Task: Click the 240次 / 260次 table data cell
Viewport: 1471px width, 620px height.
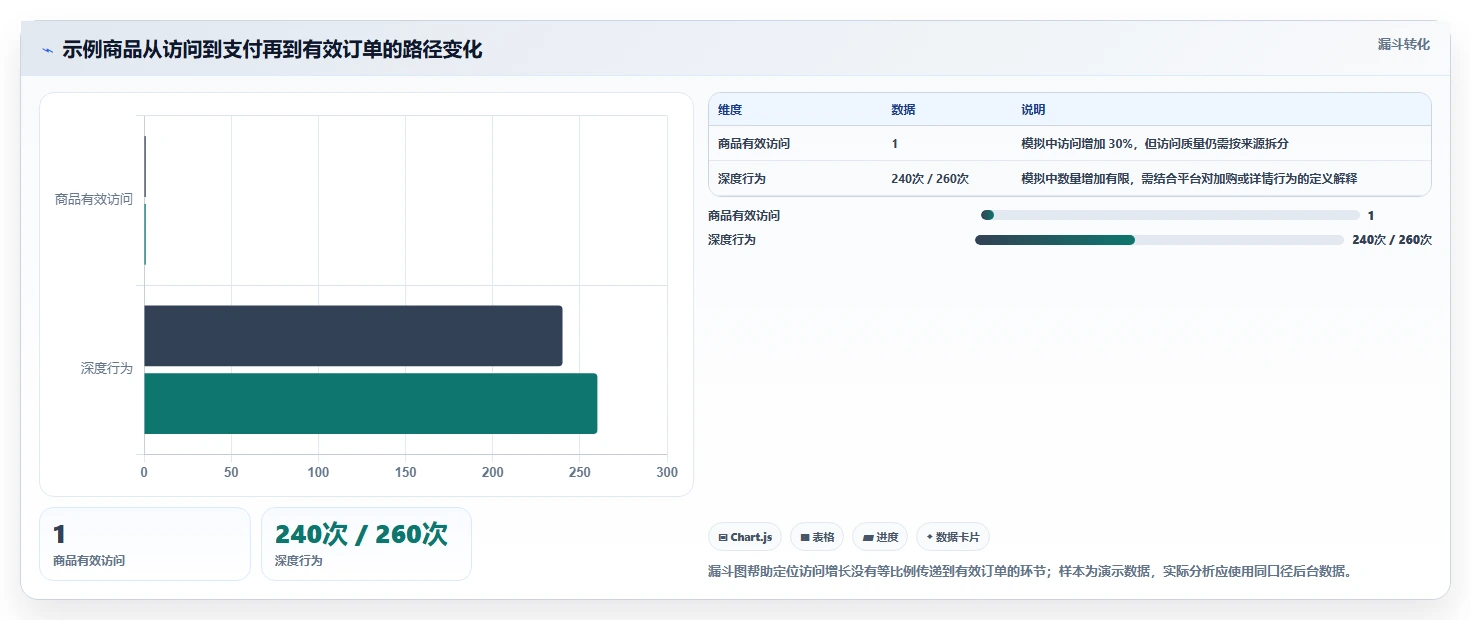Action: [930, 179]
